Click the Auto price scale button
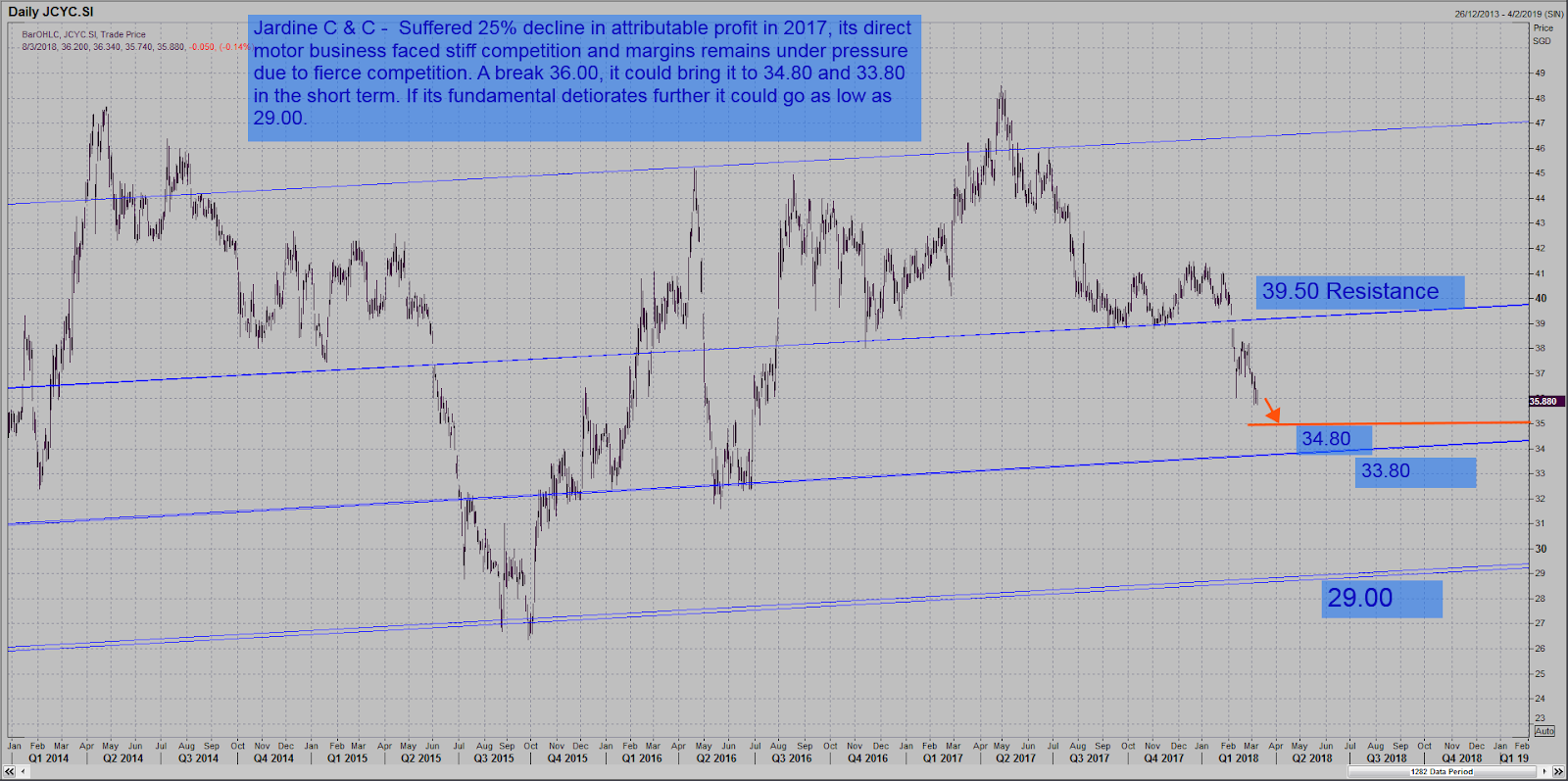1568x781 pixels. click(x=1544, y=731)
